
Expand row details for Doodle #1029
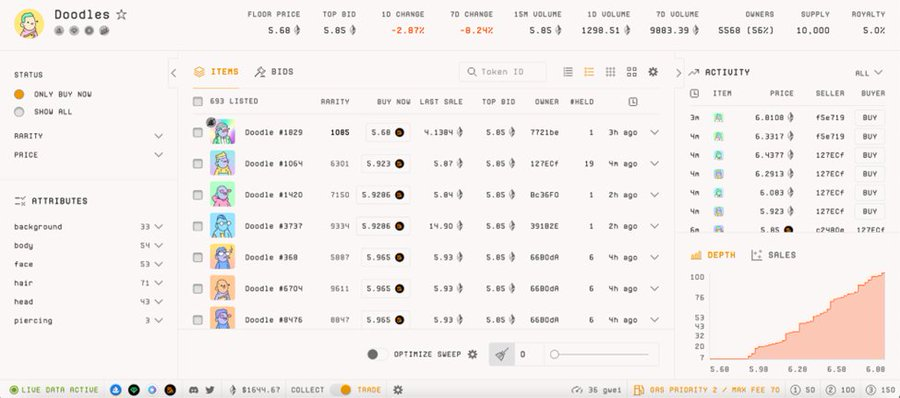tap(654, 132)
